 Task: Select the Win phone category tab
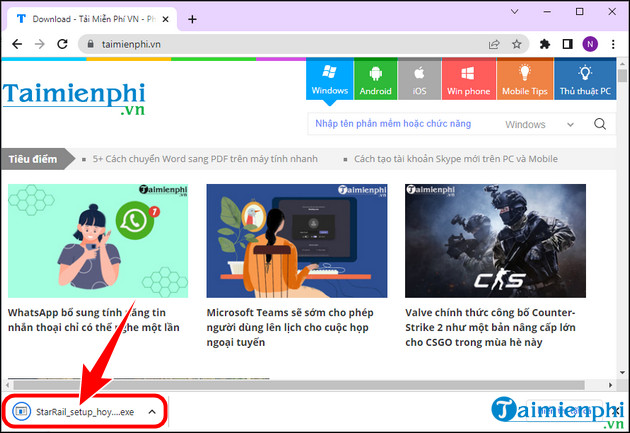click(x=468, y=79)
